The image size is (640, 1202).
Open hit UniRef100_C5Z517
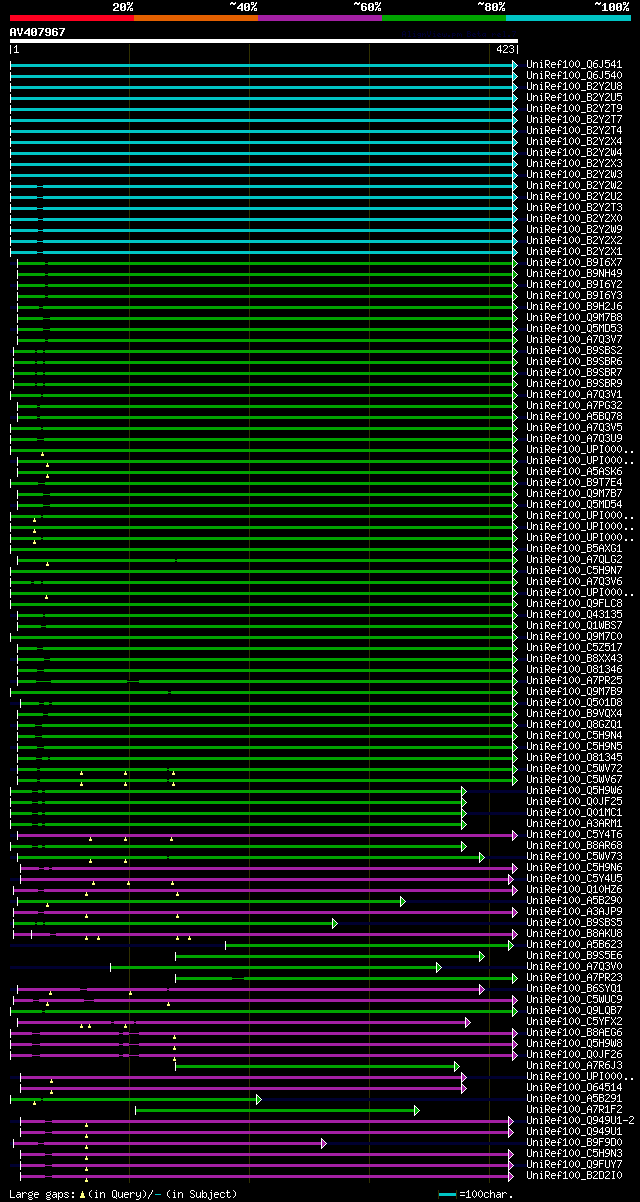pos(575,647)
